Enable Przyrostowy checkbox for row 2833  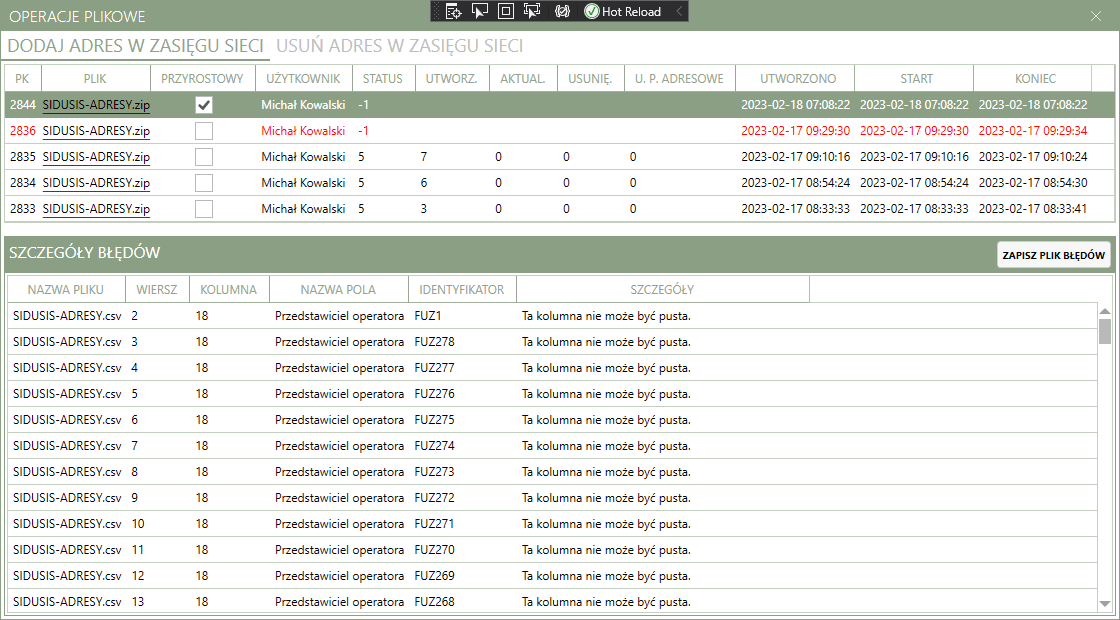pos(204,209)
